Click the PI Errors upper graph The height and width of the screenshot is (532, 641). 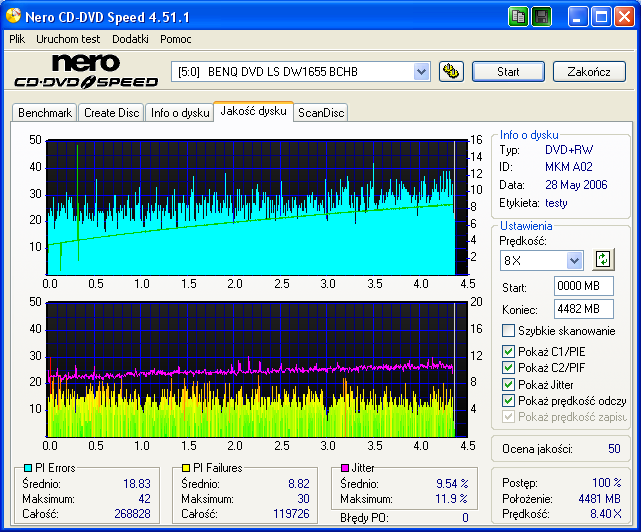coord(257,208)
